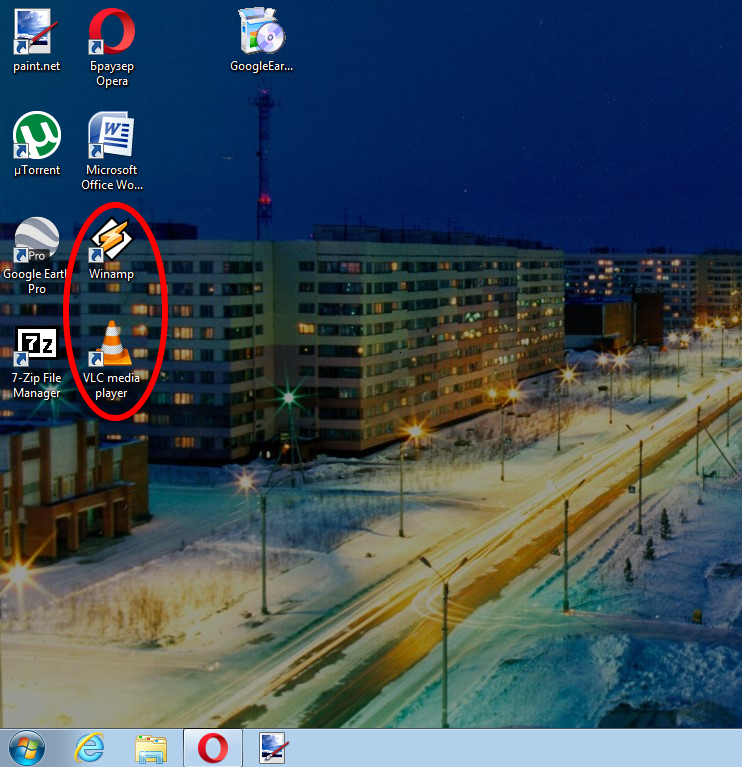Select the paint.net desktop shortcut icon

[36, 32]
